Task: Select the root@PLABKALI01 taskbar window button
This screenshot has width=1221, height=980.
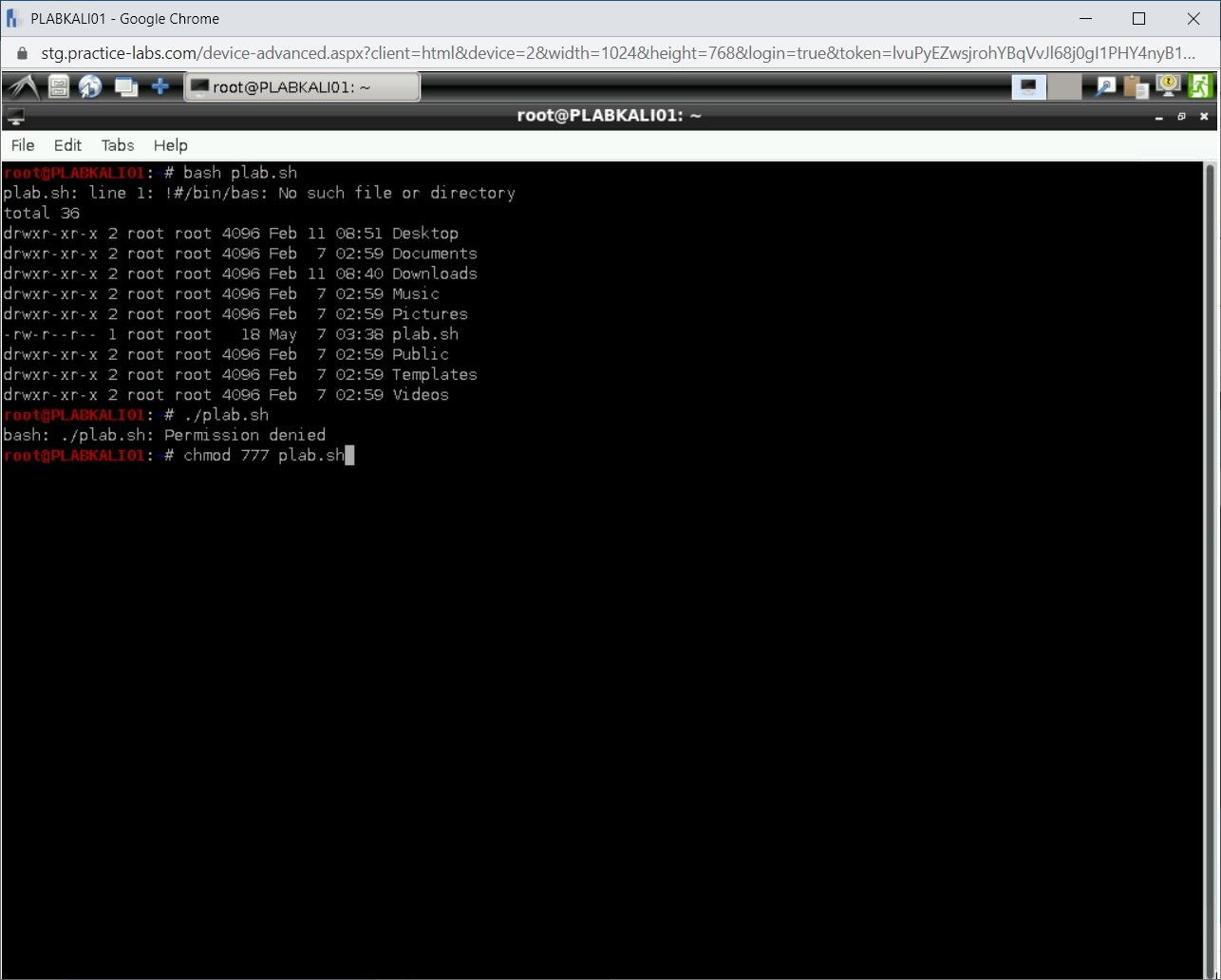Action: [x=301, y=87]
